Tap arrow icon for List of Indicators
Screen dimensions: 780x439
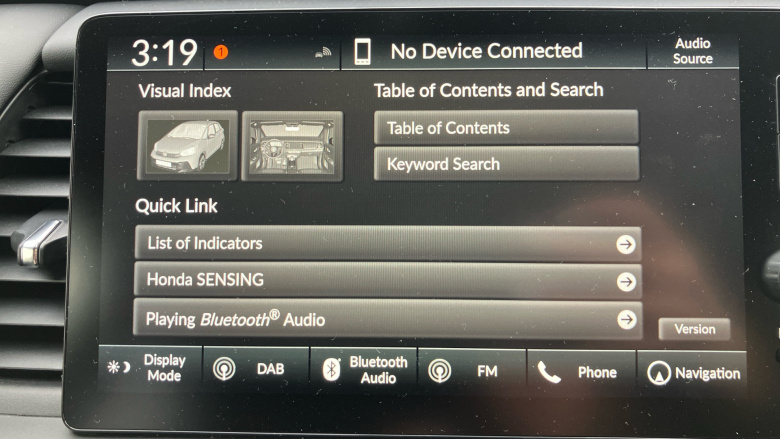pyautogui.click(x=626, y=244)
